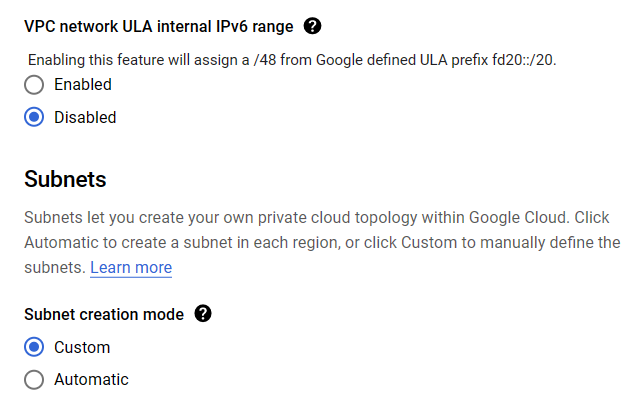Click the "Enabled" option label text
The height and width of the screenshot is (408, 630).
[x=82, y=85]
